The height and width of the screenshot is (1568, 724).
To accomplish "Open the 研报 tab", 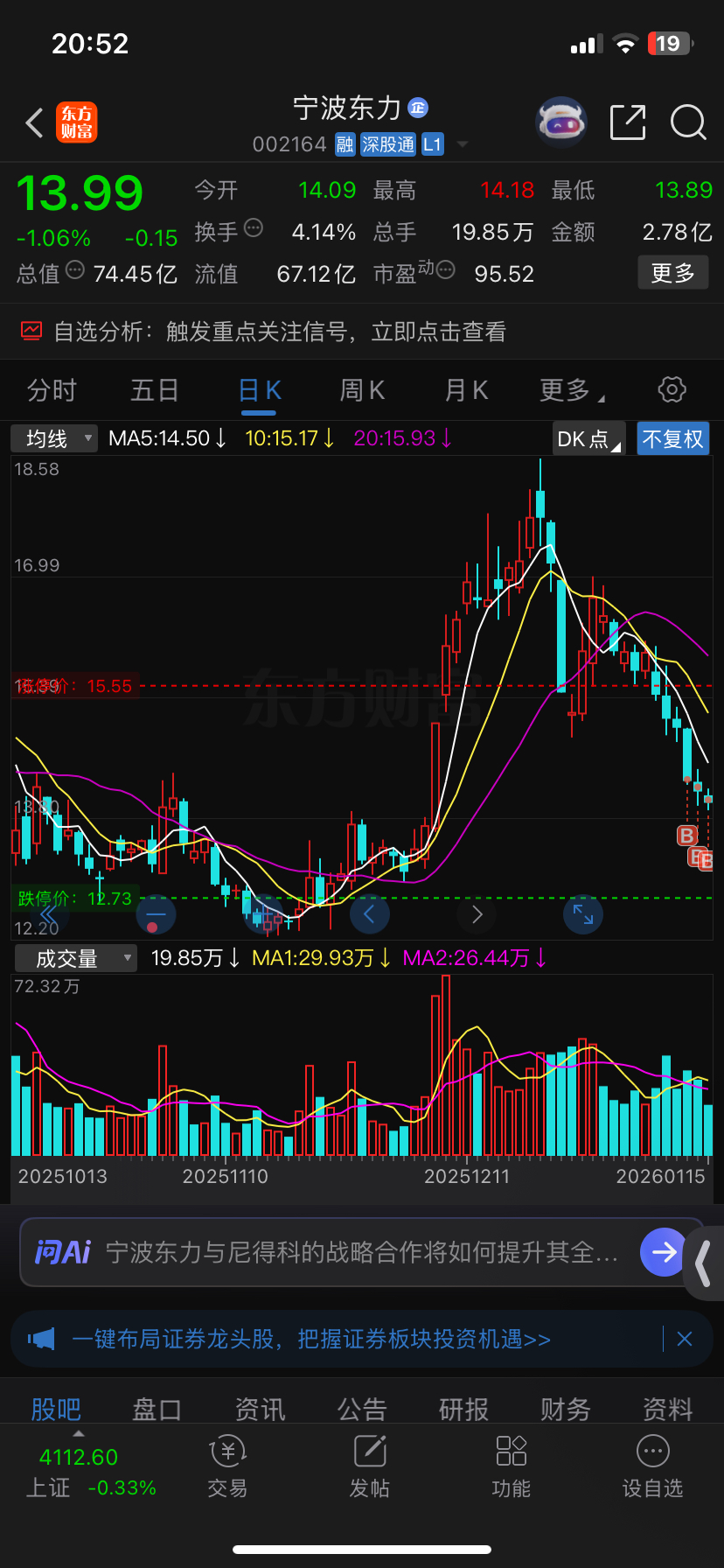I will coord(463,1410).
